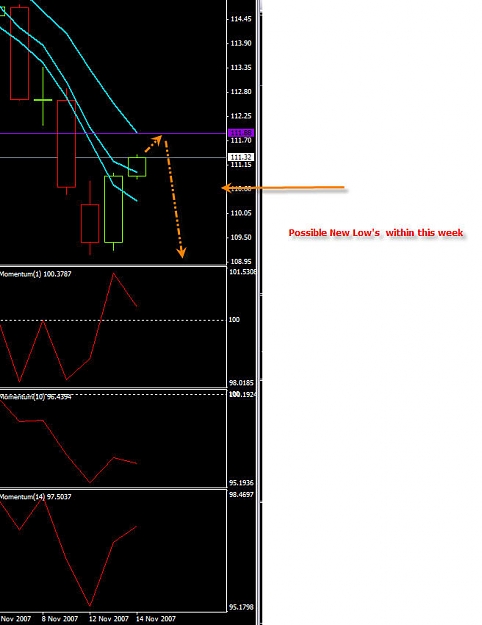Click the Momentum(1) 100.3787 indicator label
482x625 pixels.
(x=36, y=274)
